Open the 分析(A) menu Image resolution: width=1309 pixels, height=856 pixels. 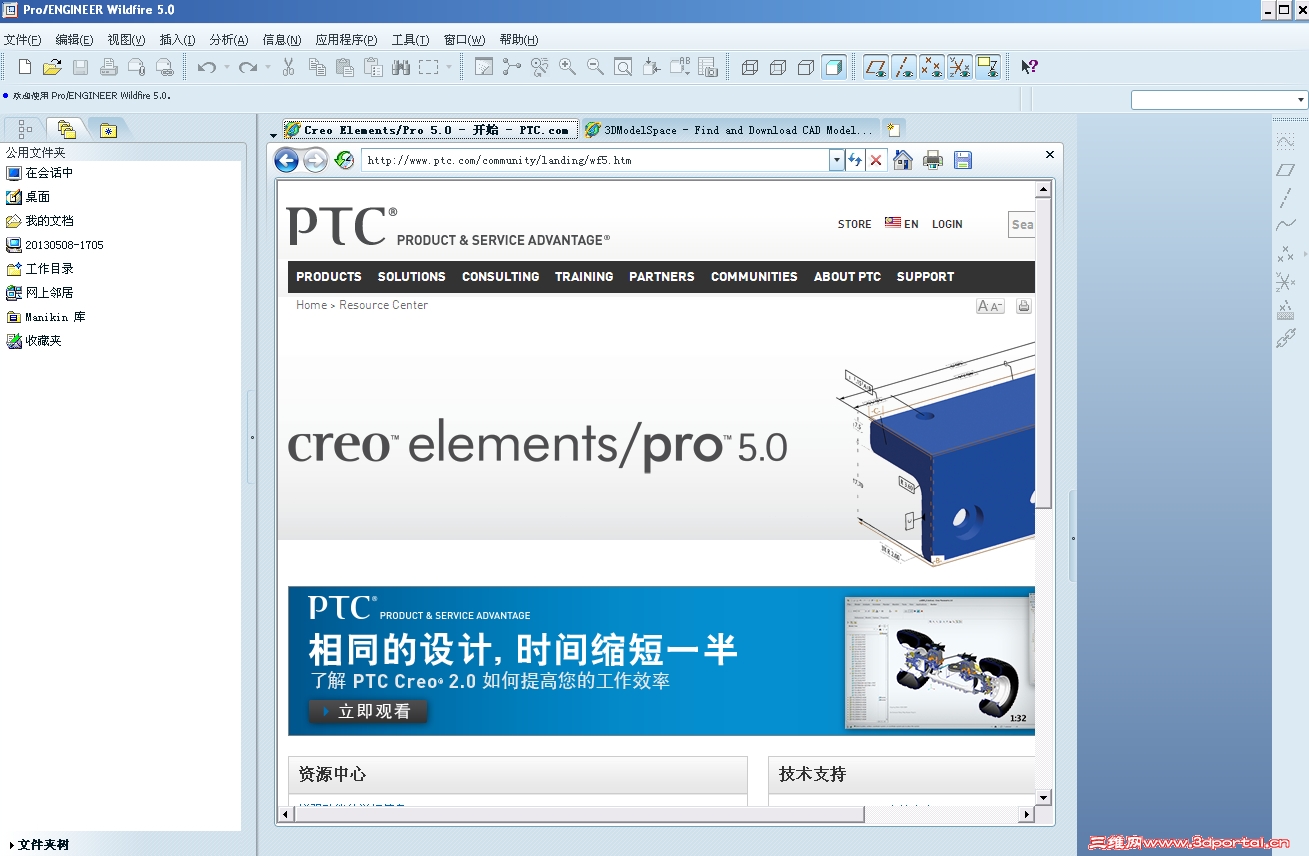pyautogui.click(x=229, y=40)
